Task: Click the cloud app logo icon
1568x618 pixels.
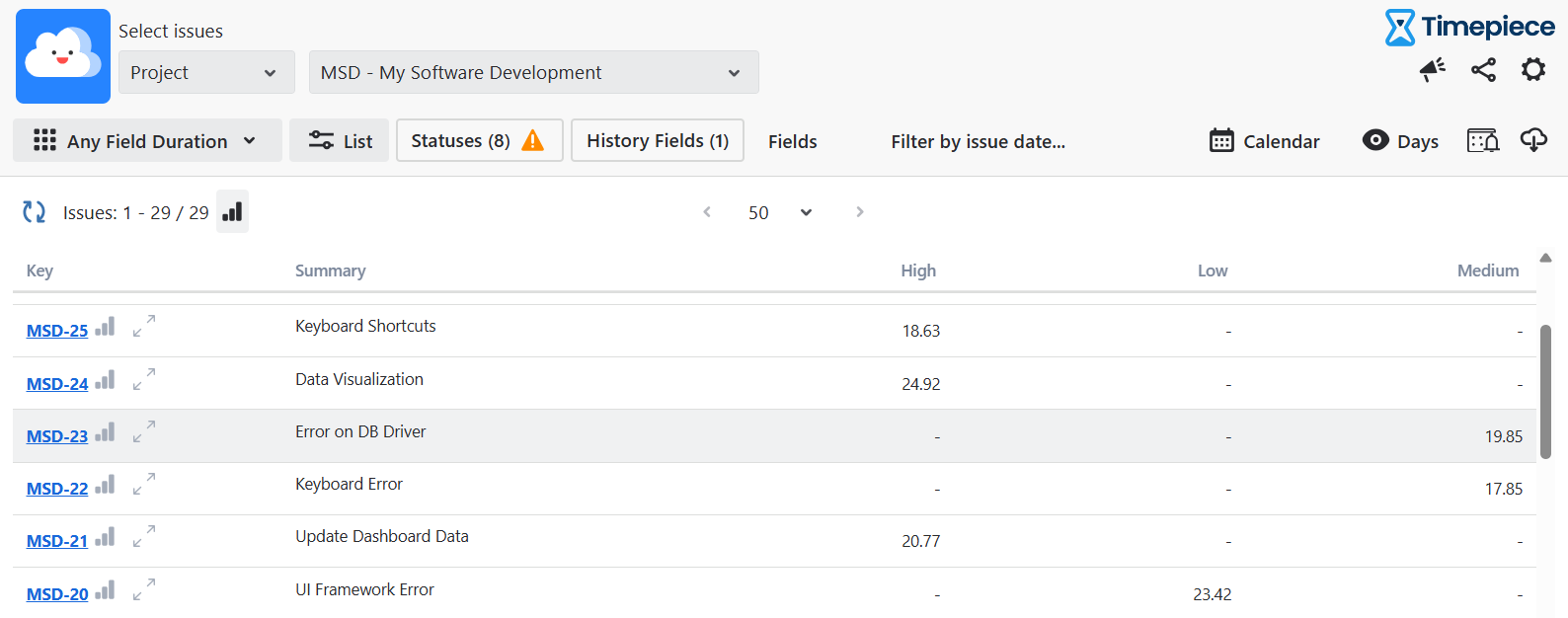Action: (x=63, y=56)
